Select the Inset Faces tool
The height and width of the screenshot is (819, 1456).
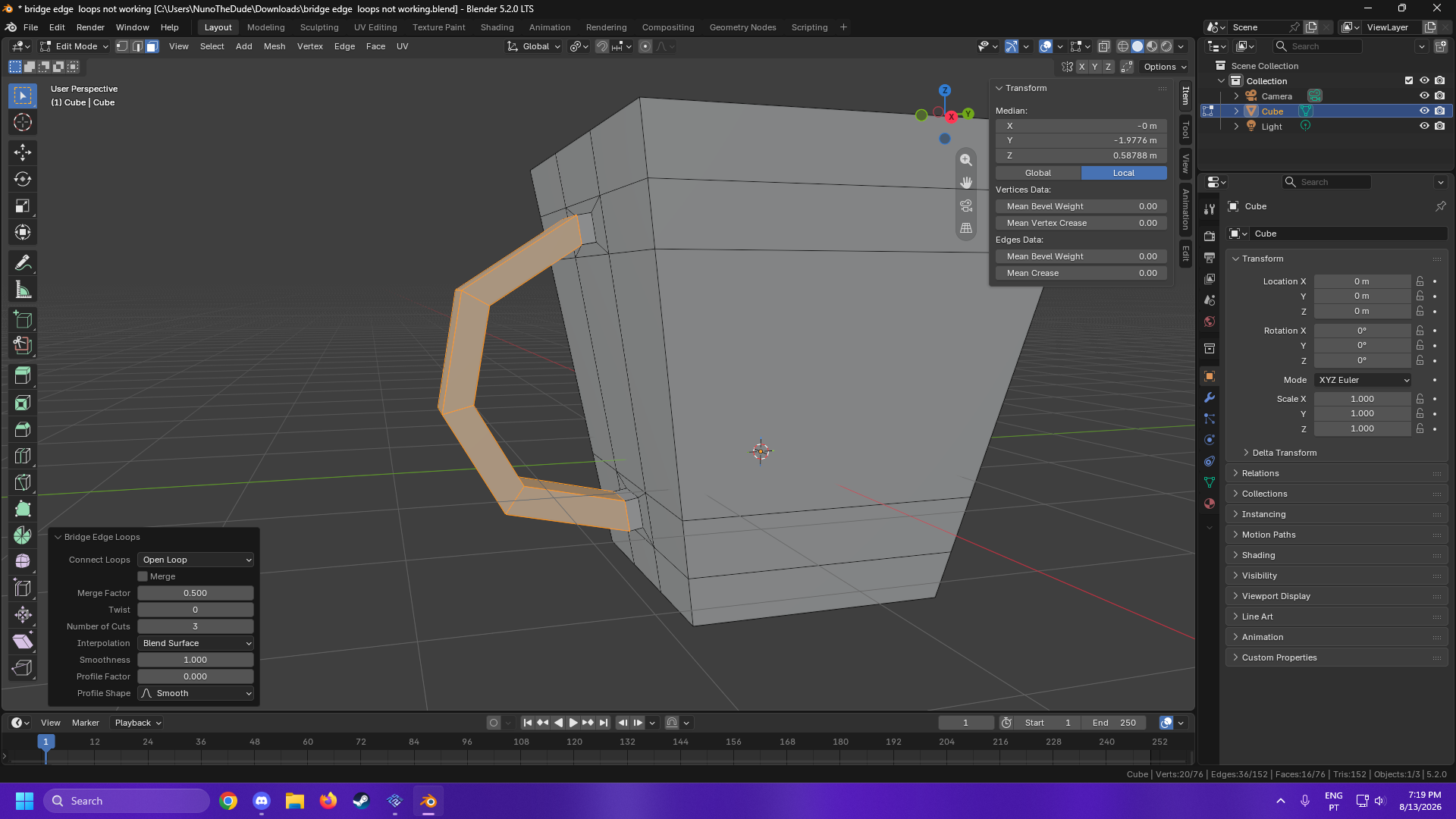[23, 403]
